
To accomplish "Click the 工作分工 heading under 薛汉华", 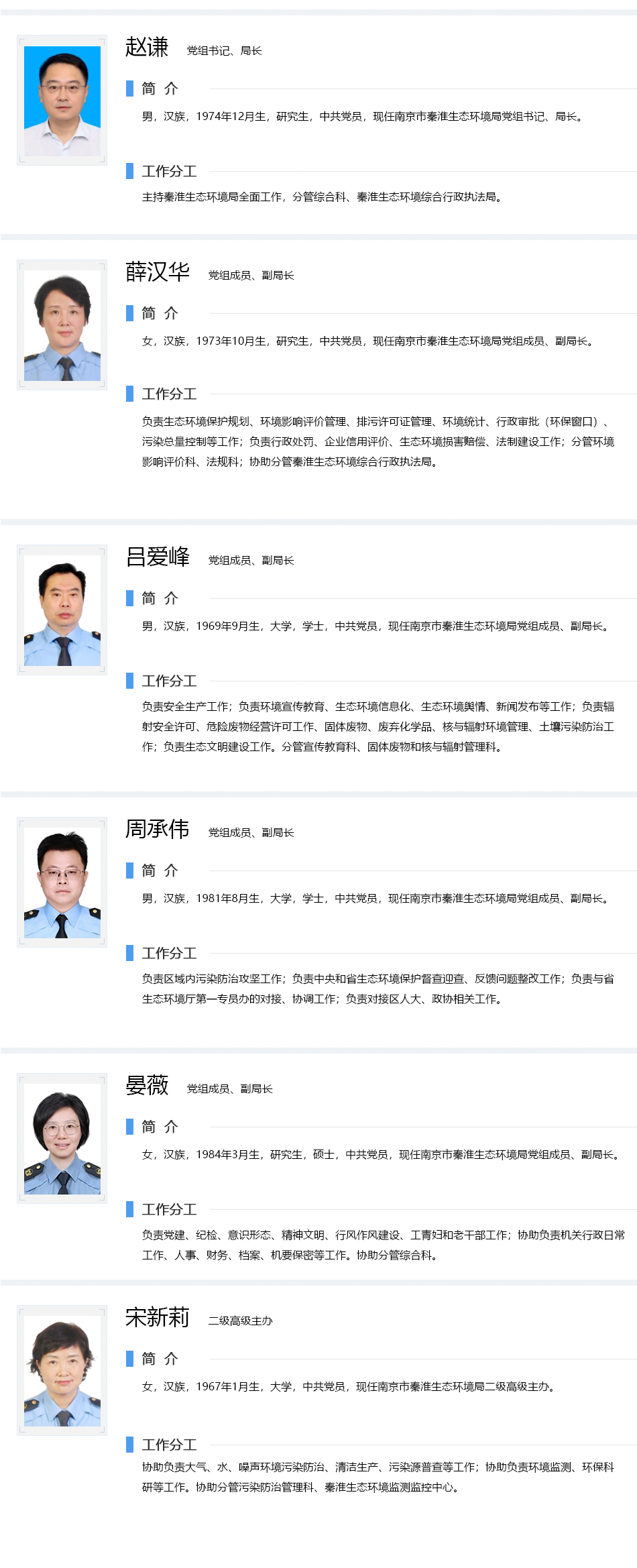I will (x=169, y=394).
